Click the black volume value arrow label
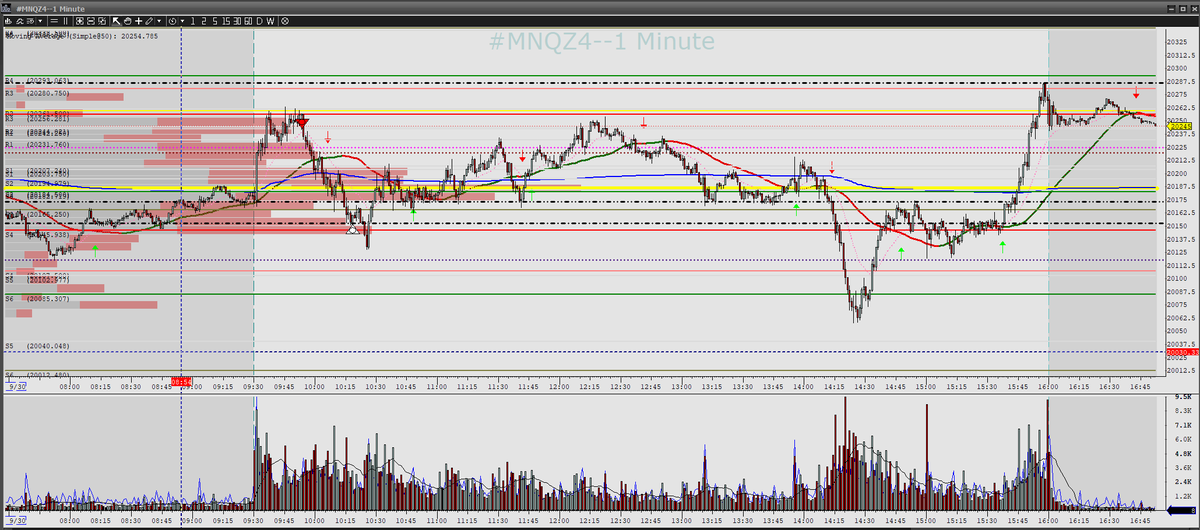 click(x=1182, y=509)
